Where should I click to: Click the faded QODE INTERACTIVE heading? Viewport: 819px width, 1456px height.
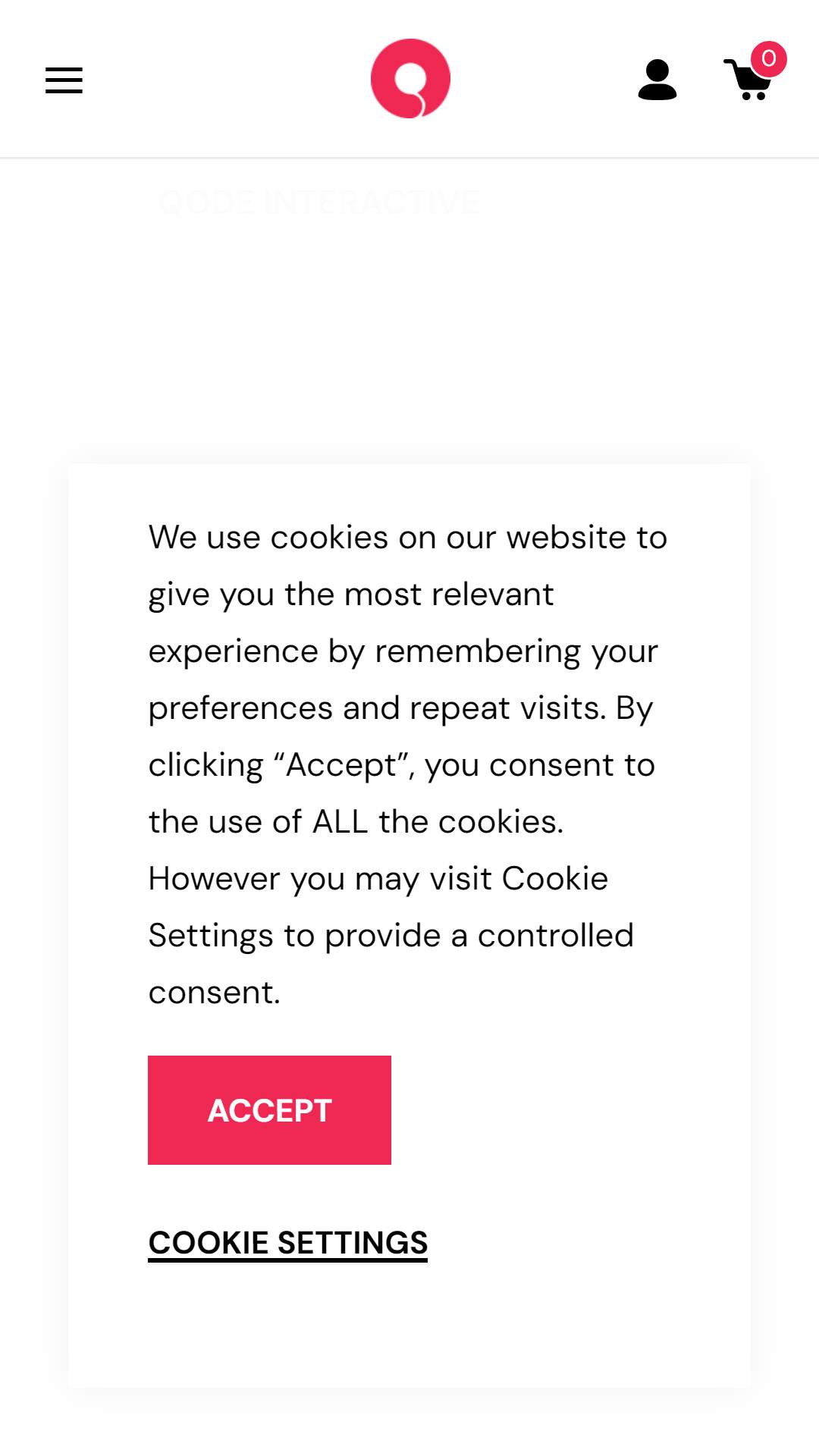click(318, 203)
